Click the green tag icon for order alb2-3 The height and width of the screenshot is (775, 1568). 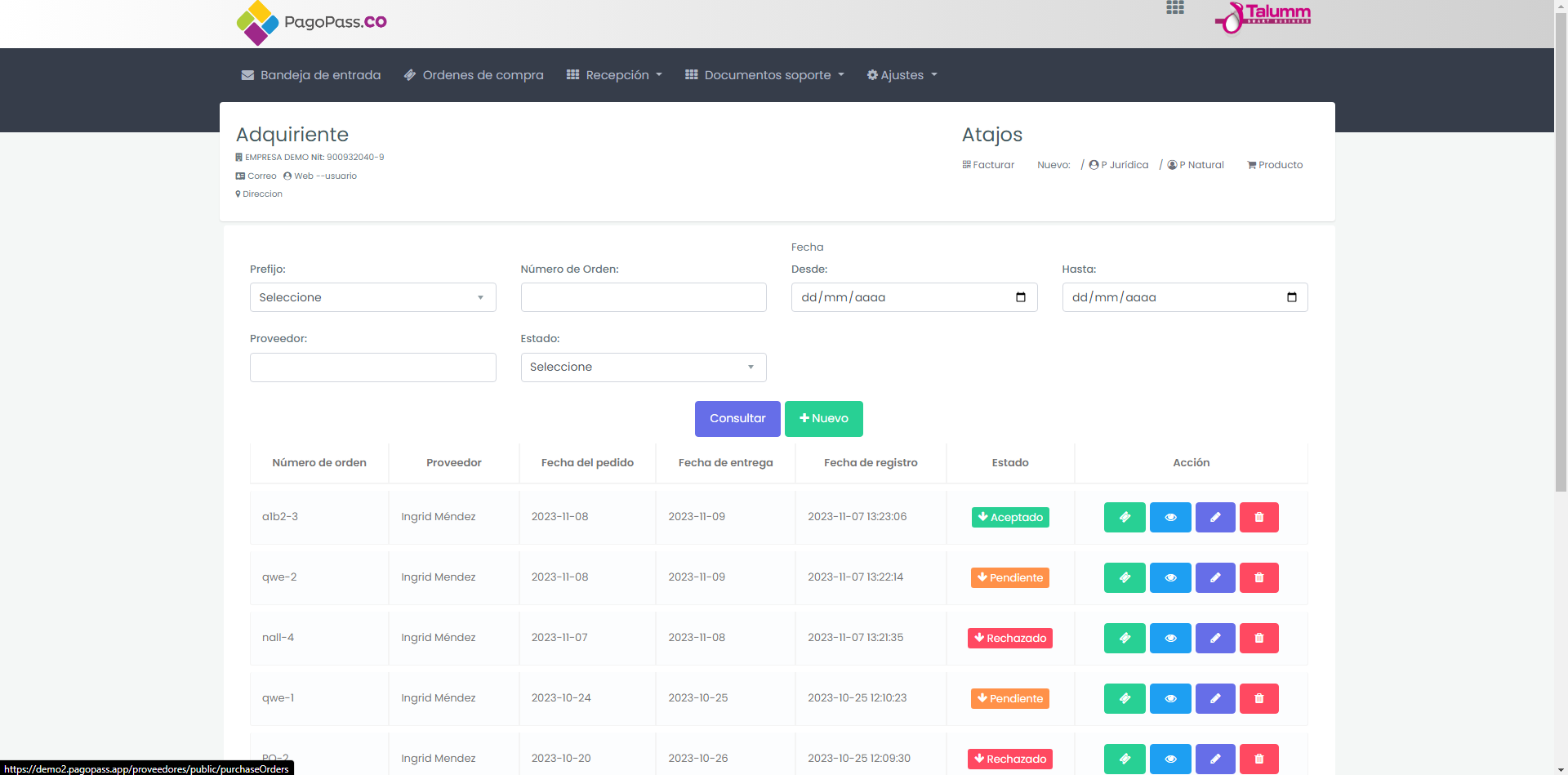pos(1125,517)
